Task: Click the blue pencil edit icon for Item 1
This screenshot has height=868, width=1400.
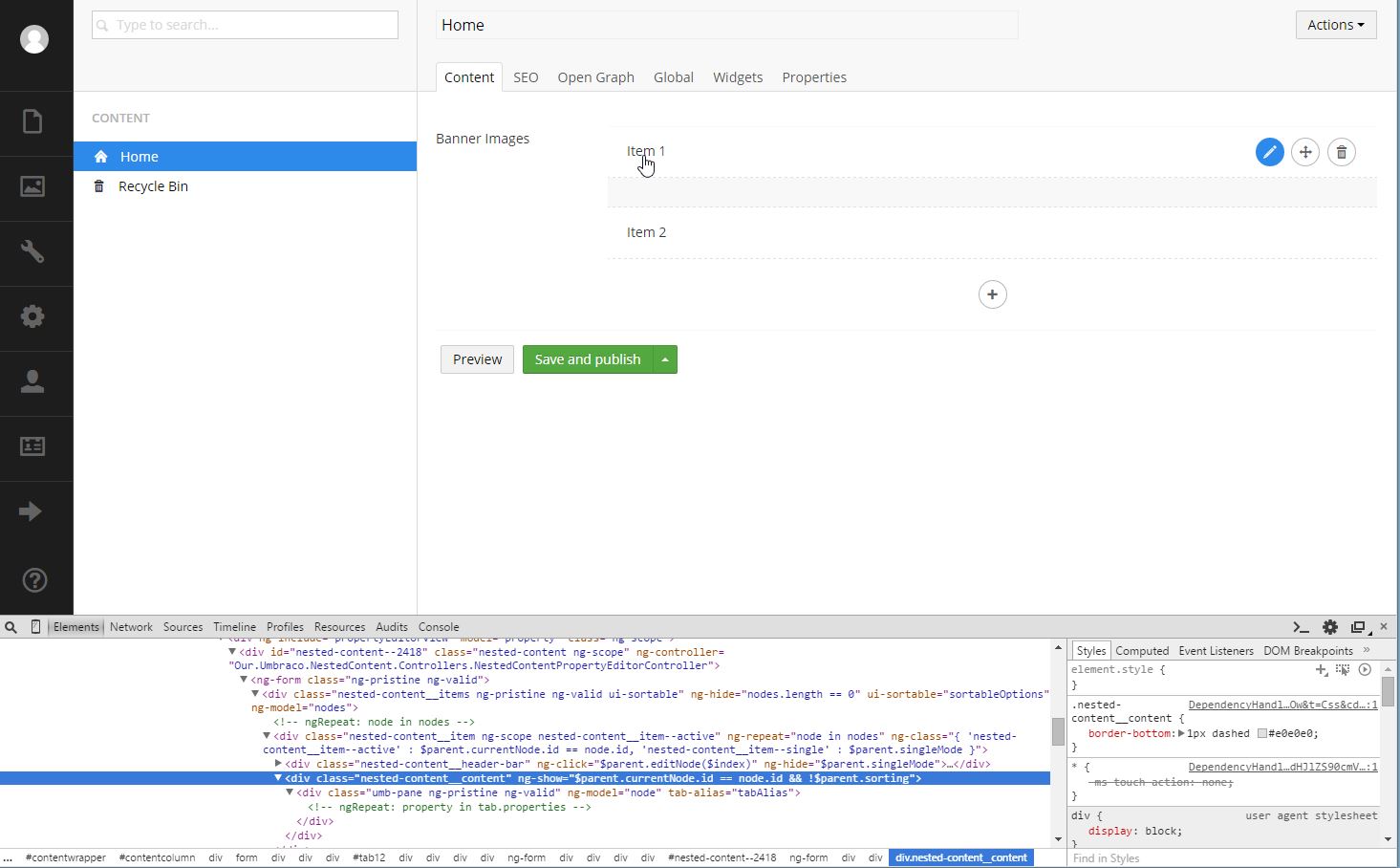Action: (1269, 152)
